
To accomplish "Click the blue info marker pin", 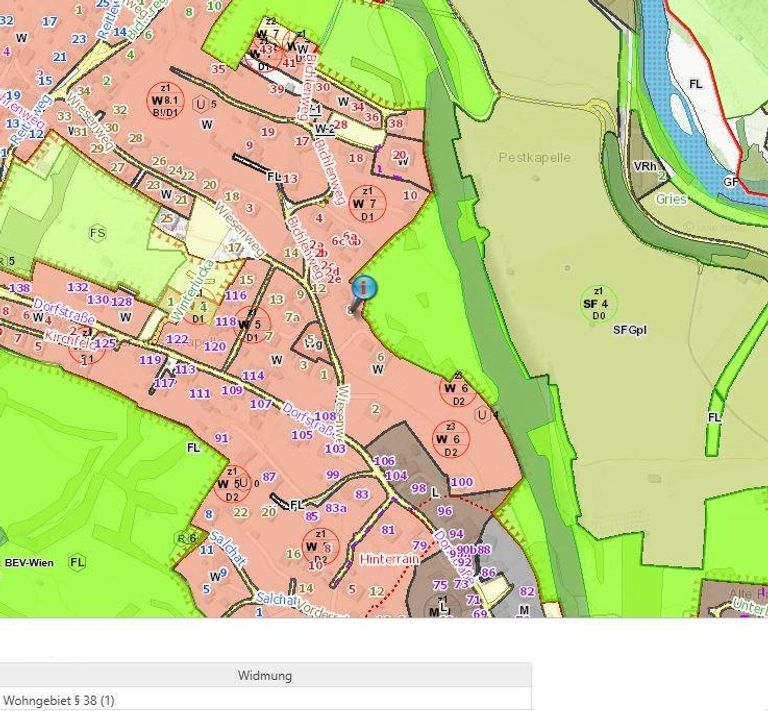I will tap(364, 289).
